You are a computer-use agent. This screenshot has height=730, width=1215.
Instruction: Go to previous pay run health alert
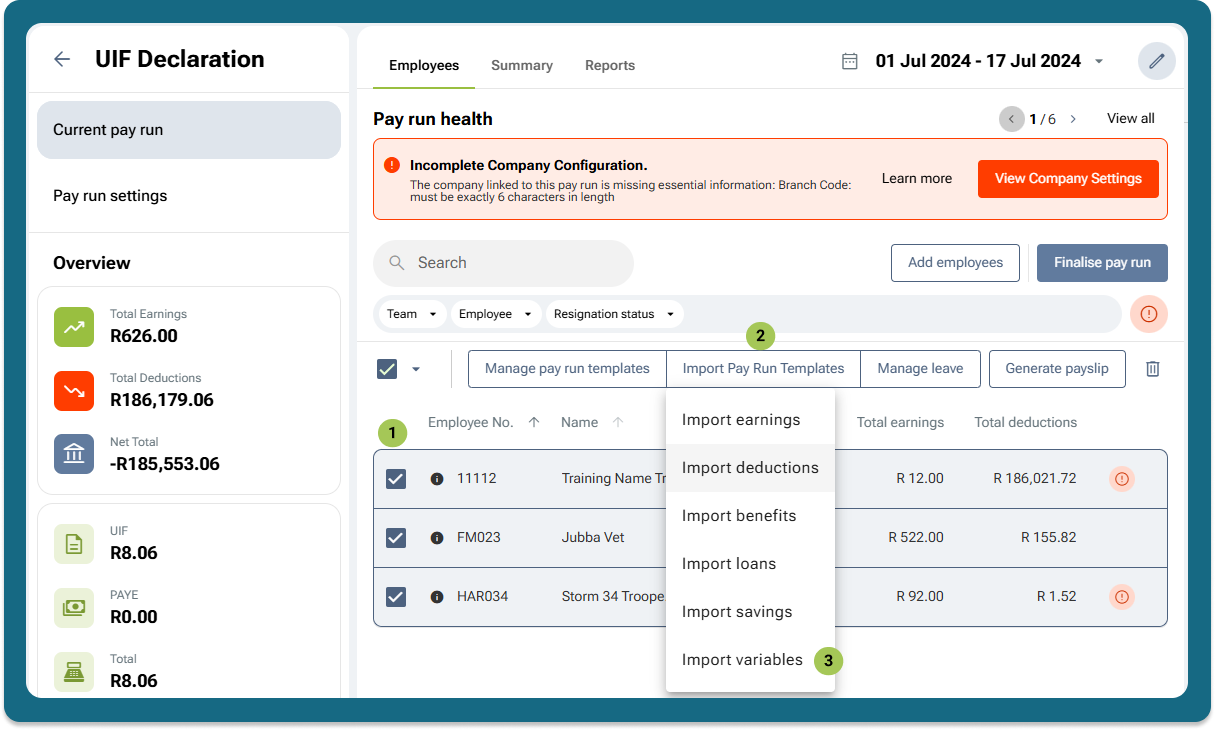pyautogui.click(x=1011, y=119)
